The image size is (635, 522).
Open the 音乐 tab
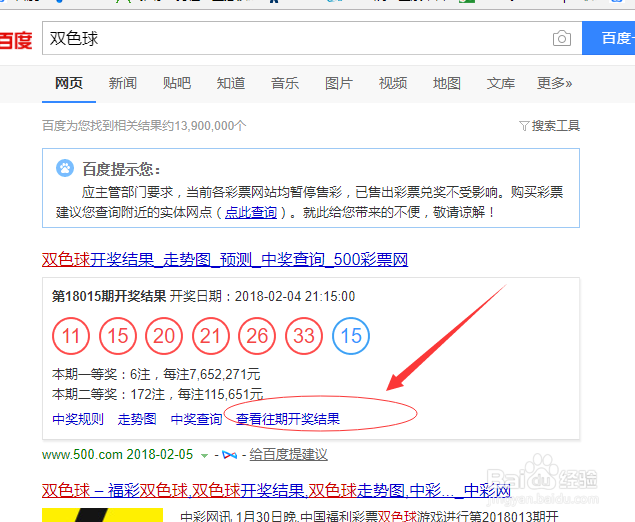click(x=285, y=83)
